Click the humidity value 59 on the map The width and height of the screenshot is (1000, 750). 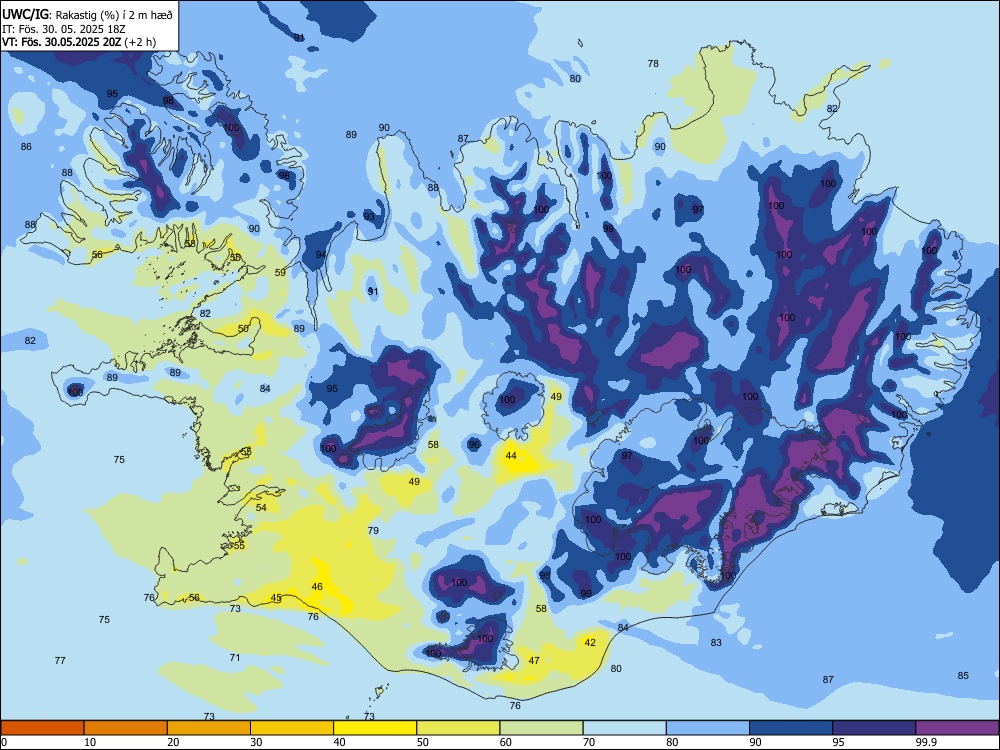click(280, 273)
